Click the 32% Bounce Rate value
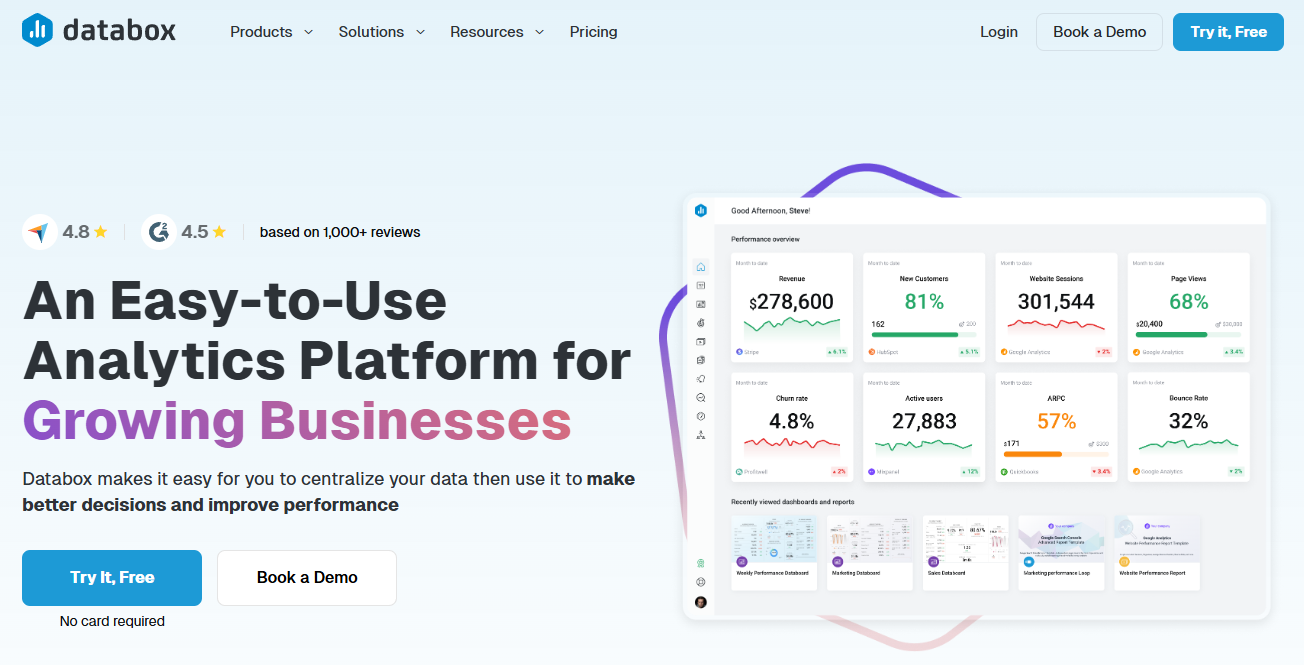 point(1188,421)
